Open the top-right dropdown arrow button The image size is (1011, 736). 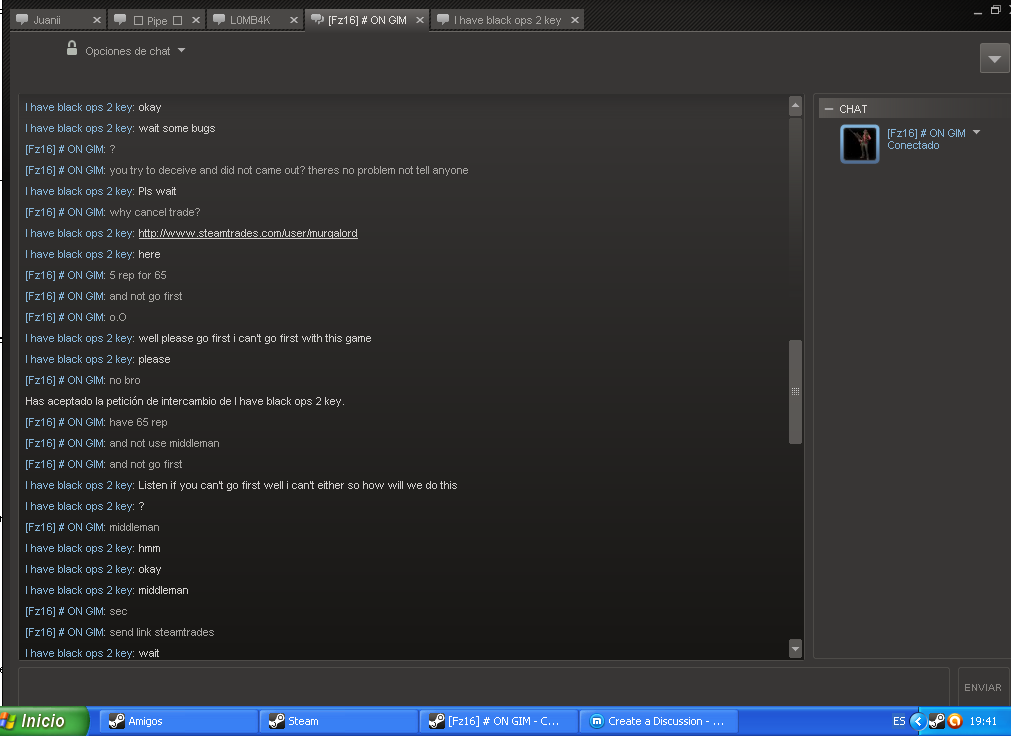pyautogui.click(x=994, y=59)
